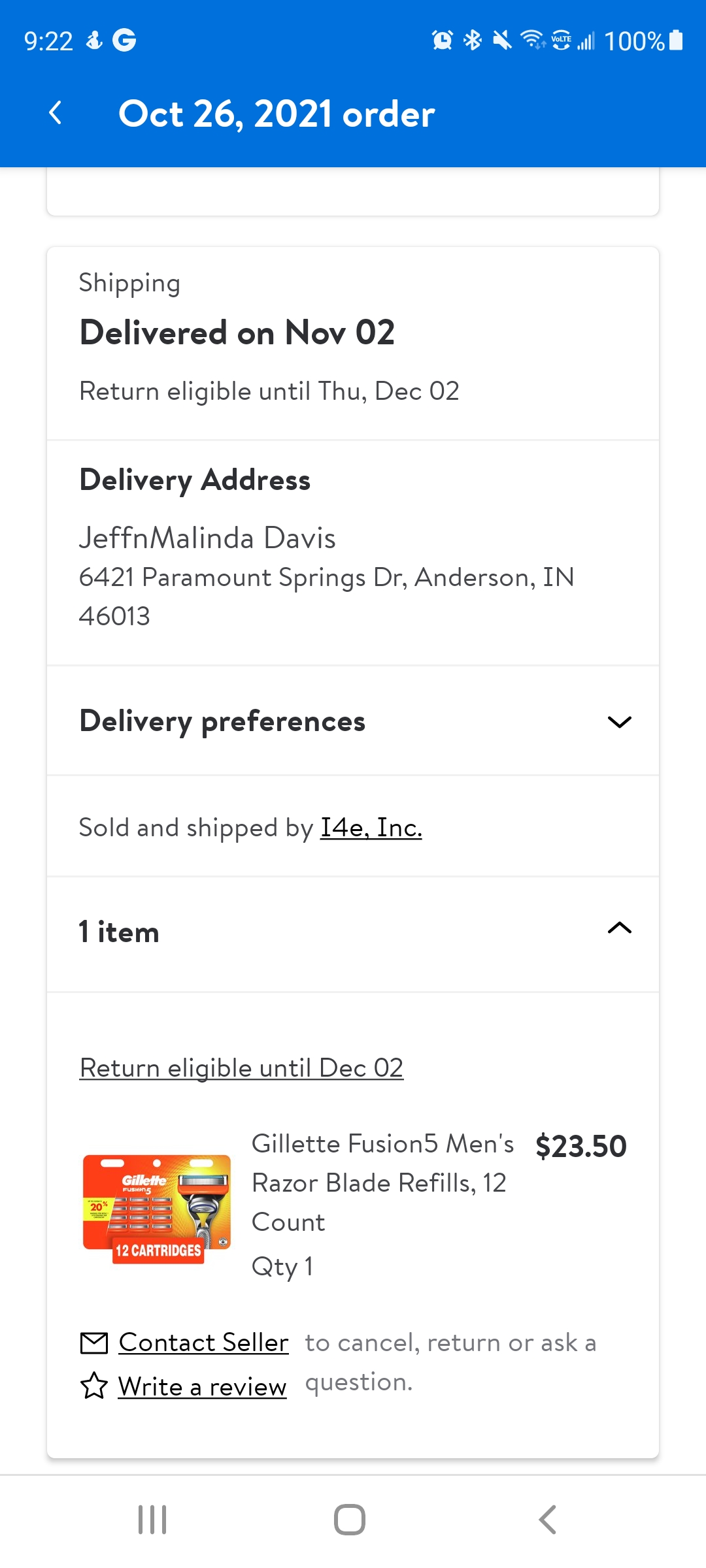Tap the back arrow in header
The image size is (706, 1568).
tap(56, 113)
